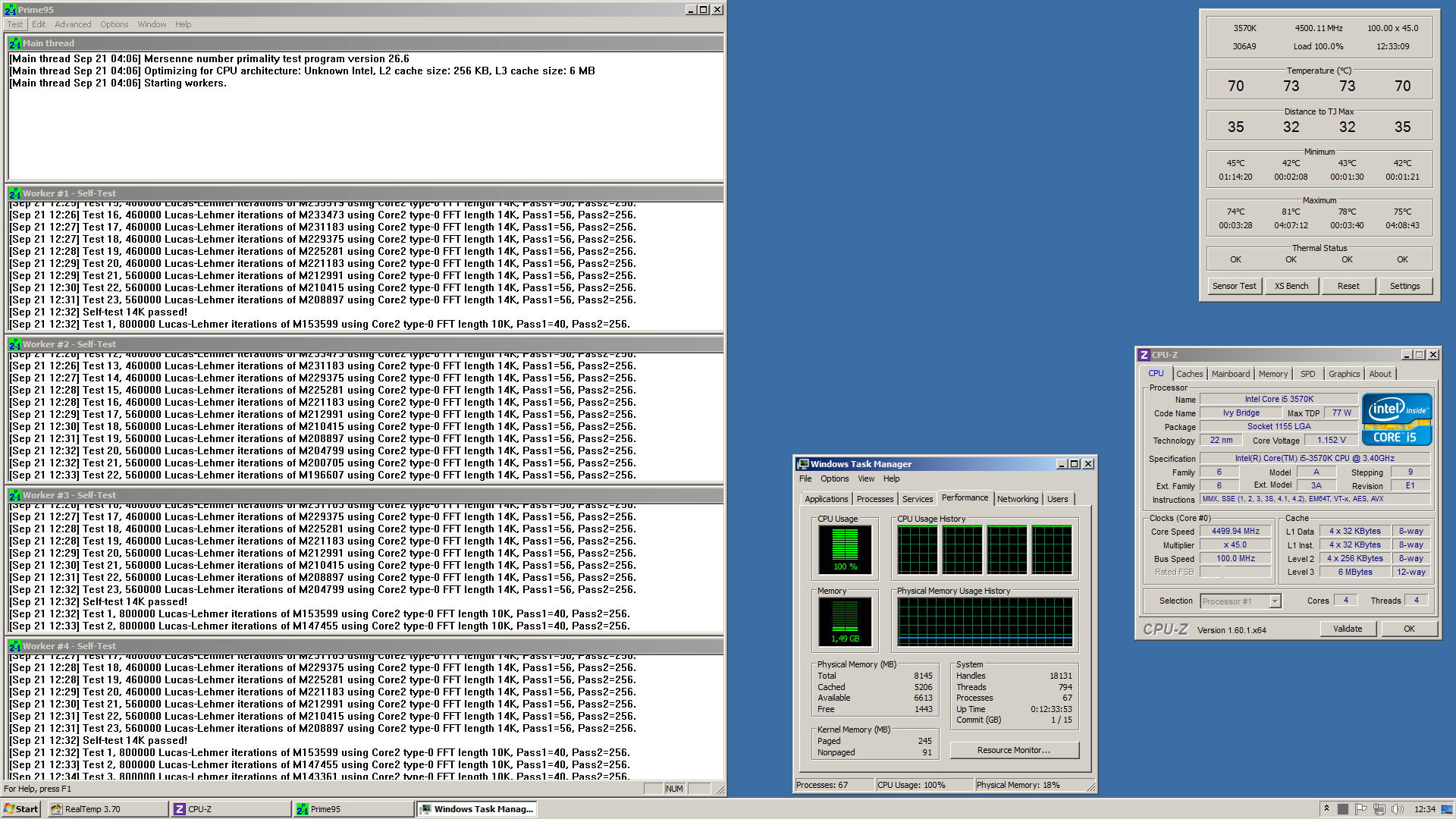This screenshot has width=1456, height=819.
Task: Select the About tab in CPU-Z
Action: [1380, 374]
